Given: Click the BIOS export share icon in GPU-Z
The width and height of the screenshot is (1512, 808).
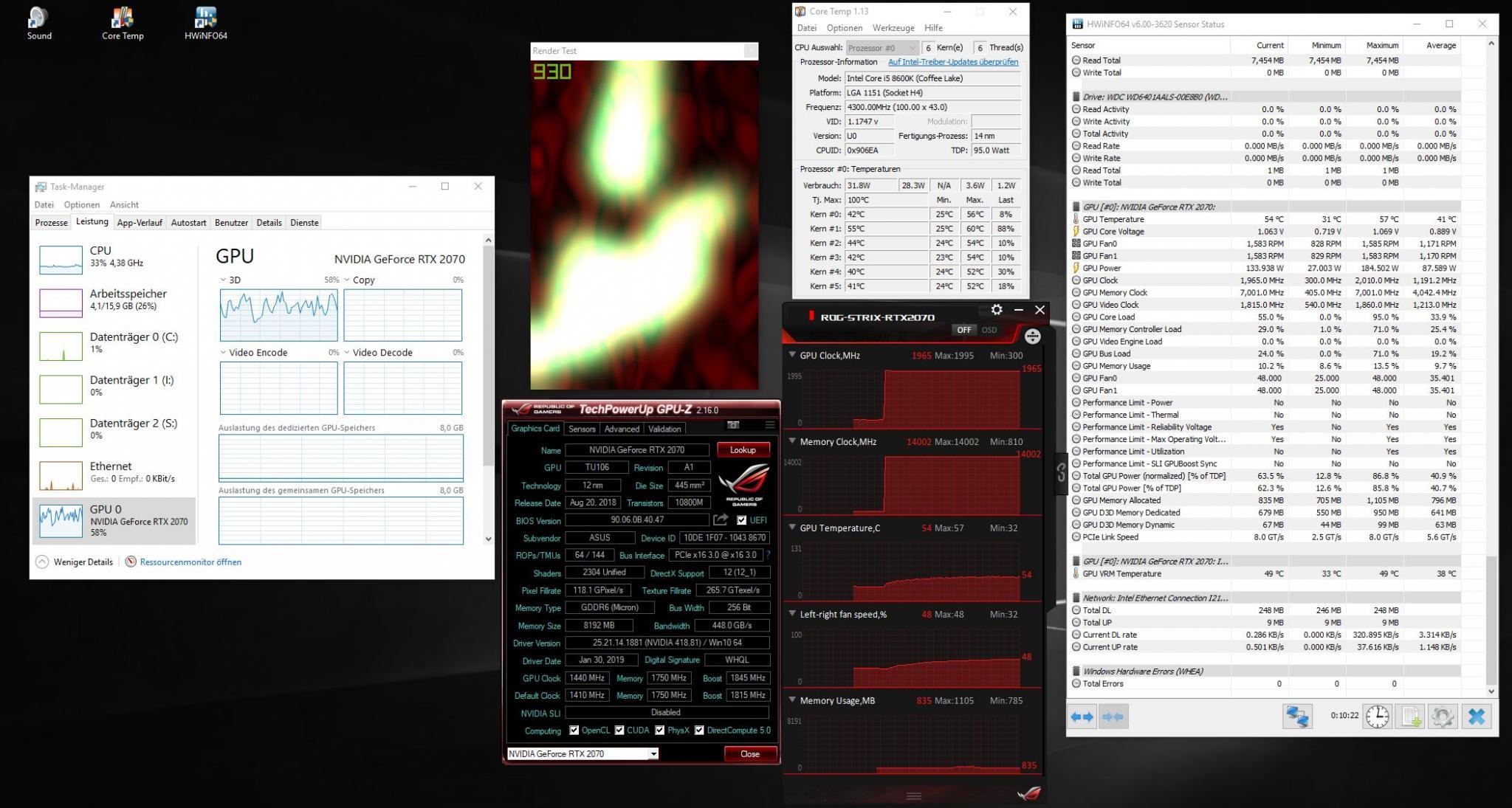Looking at the screenshot, I should pos(721,520).
